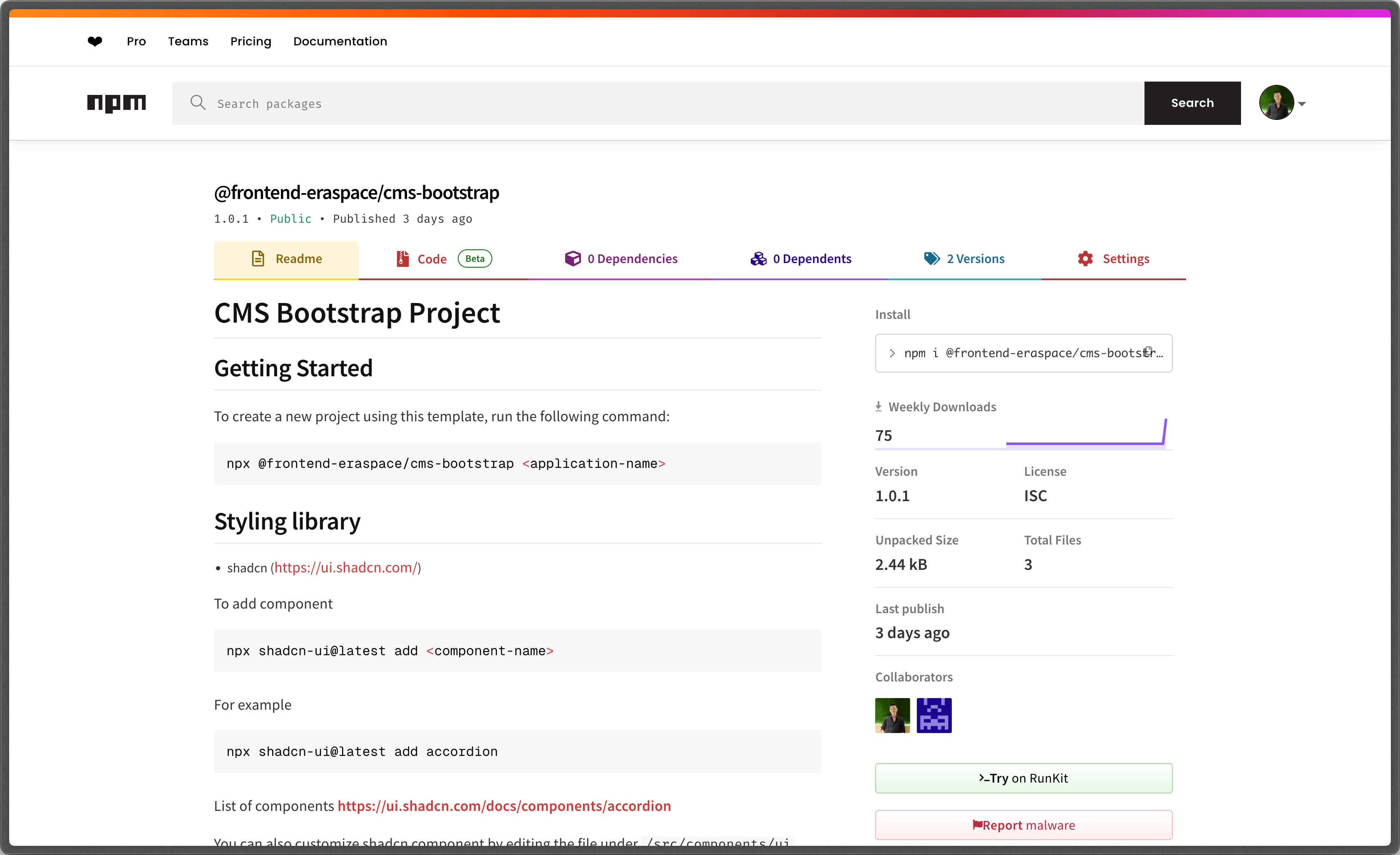Click the weekly downloads trend graph
Viewport: 1400px width, 855px height.
[1085, 435]
